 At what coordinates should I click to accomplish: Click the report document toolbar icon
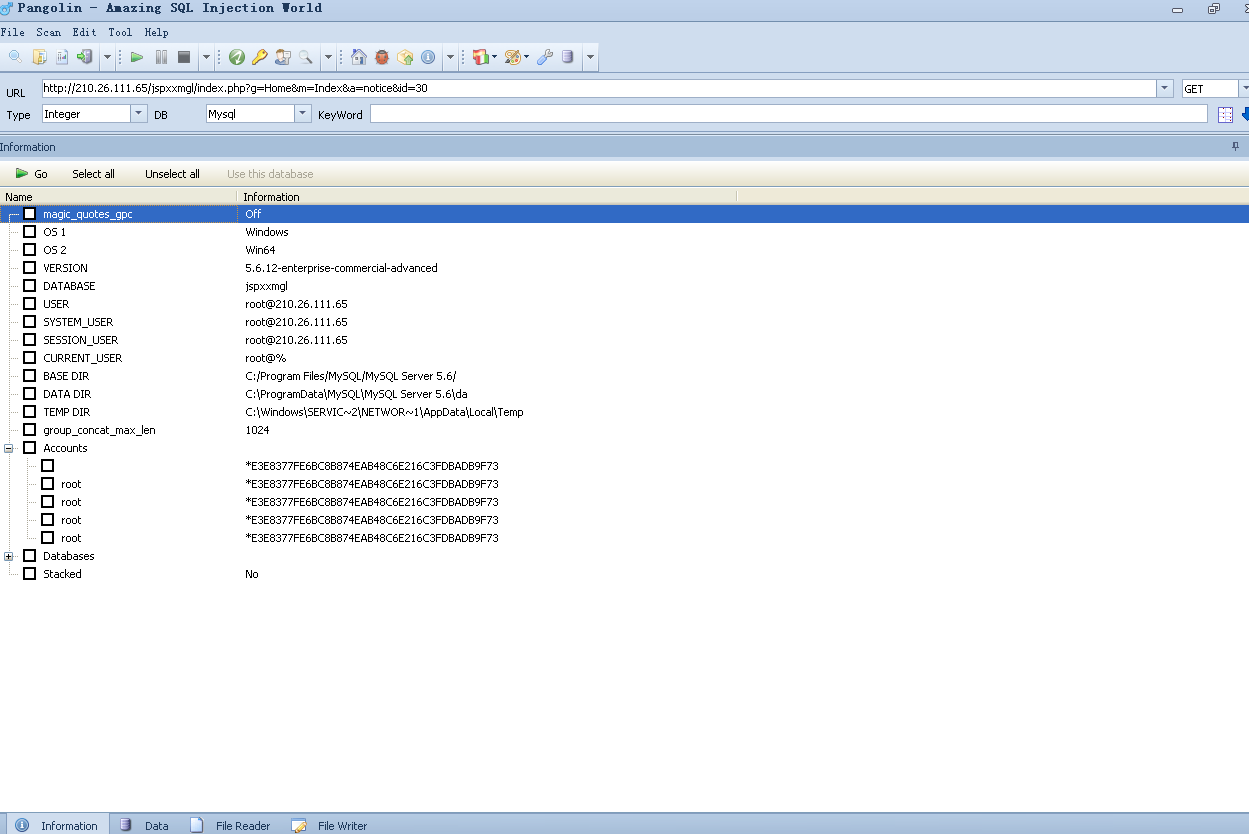pyautogui.click(x=62, y=57)
